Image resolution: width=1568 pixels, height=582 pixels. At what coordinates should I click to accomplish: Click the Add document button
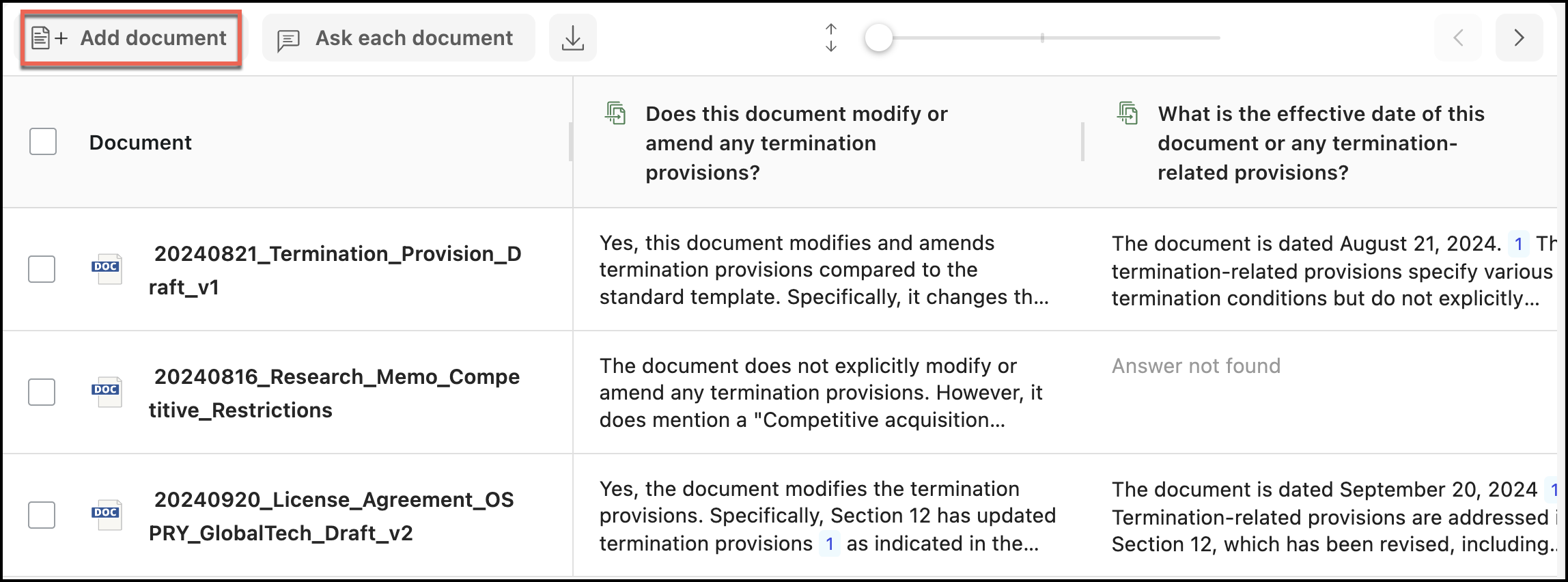pos(130,38)
